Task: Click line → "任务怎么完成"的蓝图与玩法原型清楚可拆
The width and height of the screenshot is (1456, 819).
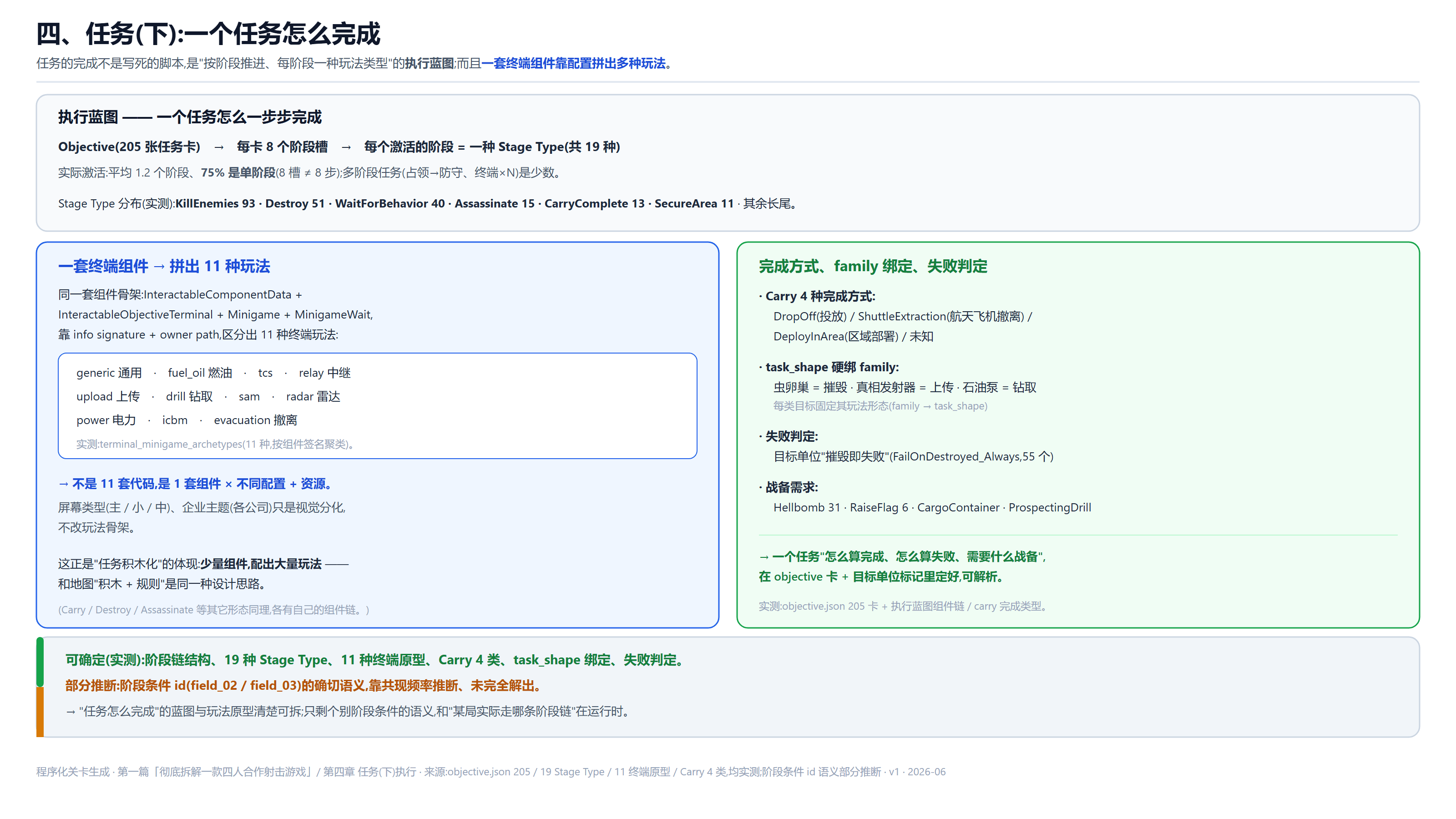Action: (x=348, y=712)
